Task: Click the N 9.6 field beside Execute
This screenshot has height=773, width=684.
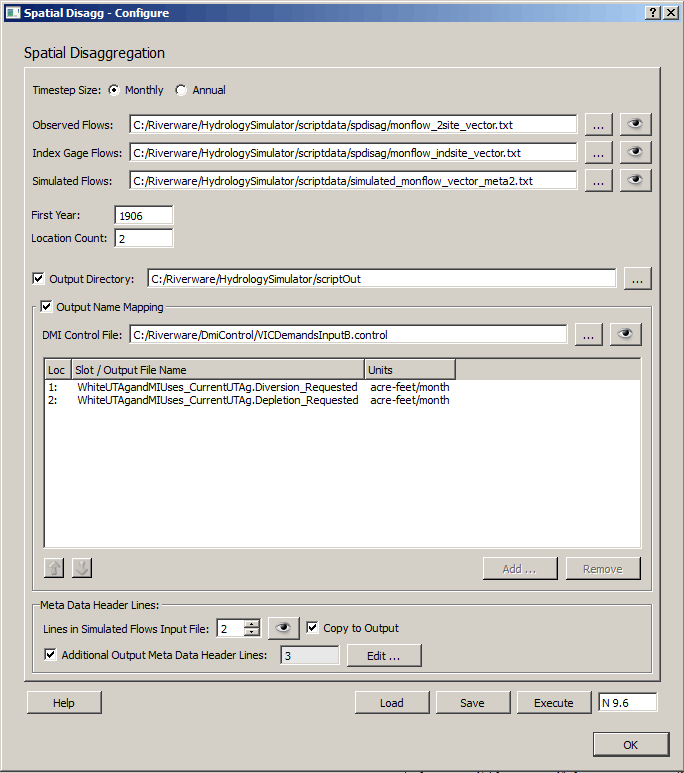Action: [628, 703]
